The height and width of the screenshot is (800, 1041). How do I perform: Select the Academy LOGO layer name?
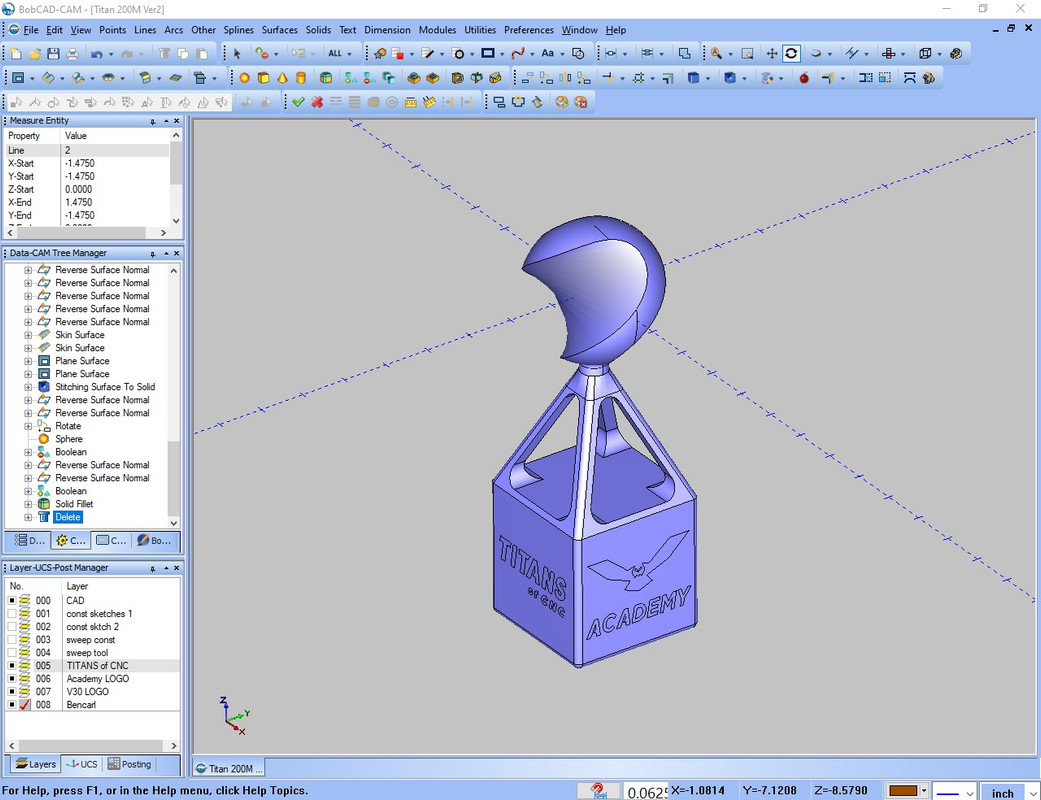tap(98, 679)
